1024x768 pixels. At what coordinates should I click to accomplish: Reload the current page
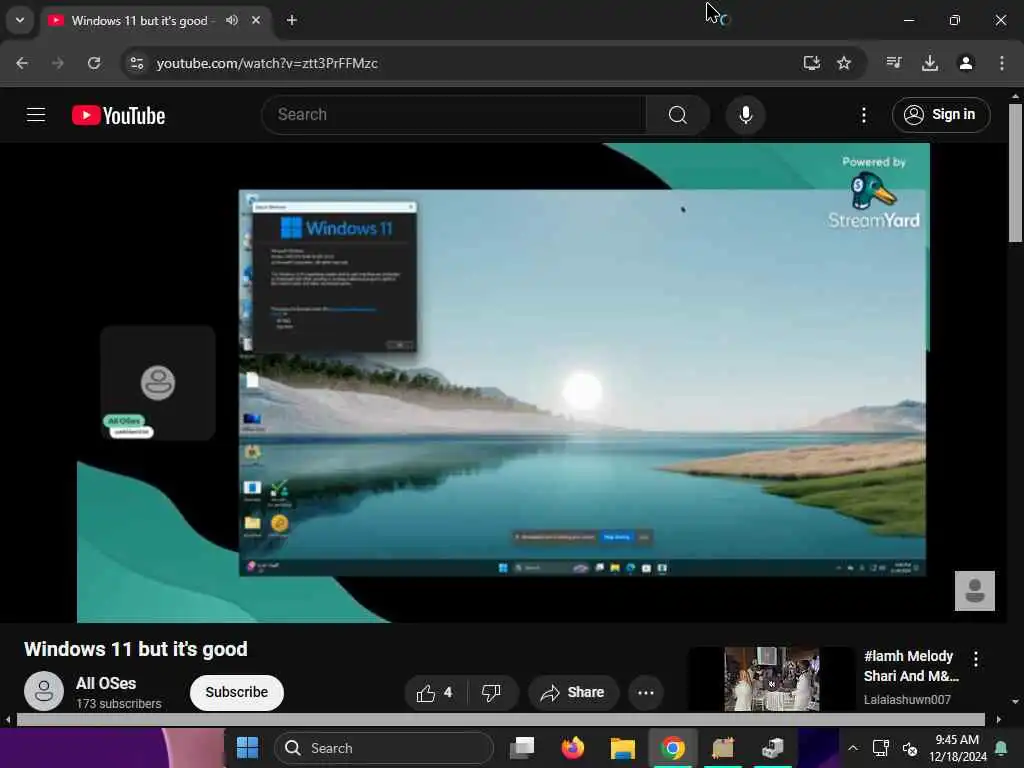pyautogui.click(x=94, y=63)
